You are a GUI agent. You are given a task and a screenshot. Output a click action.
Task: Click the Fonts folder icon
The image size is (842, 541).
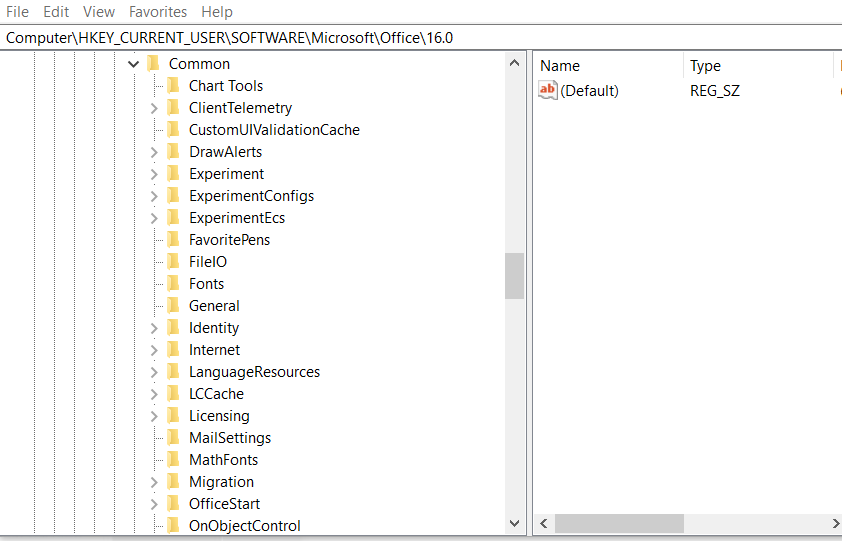(173, 284)
